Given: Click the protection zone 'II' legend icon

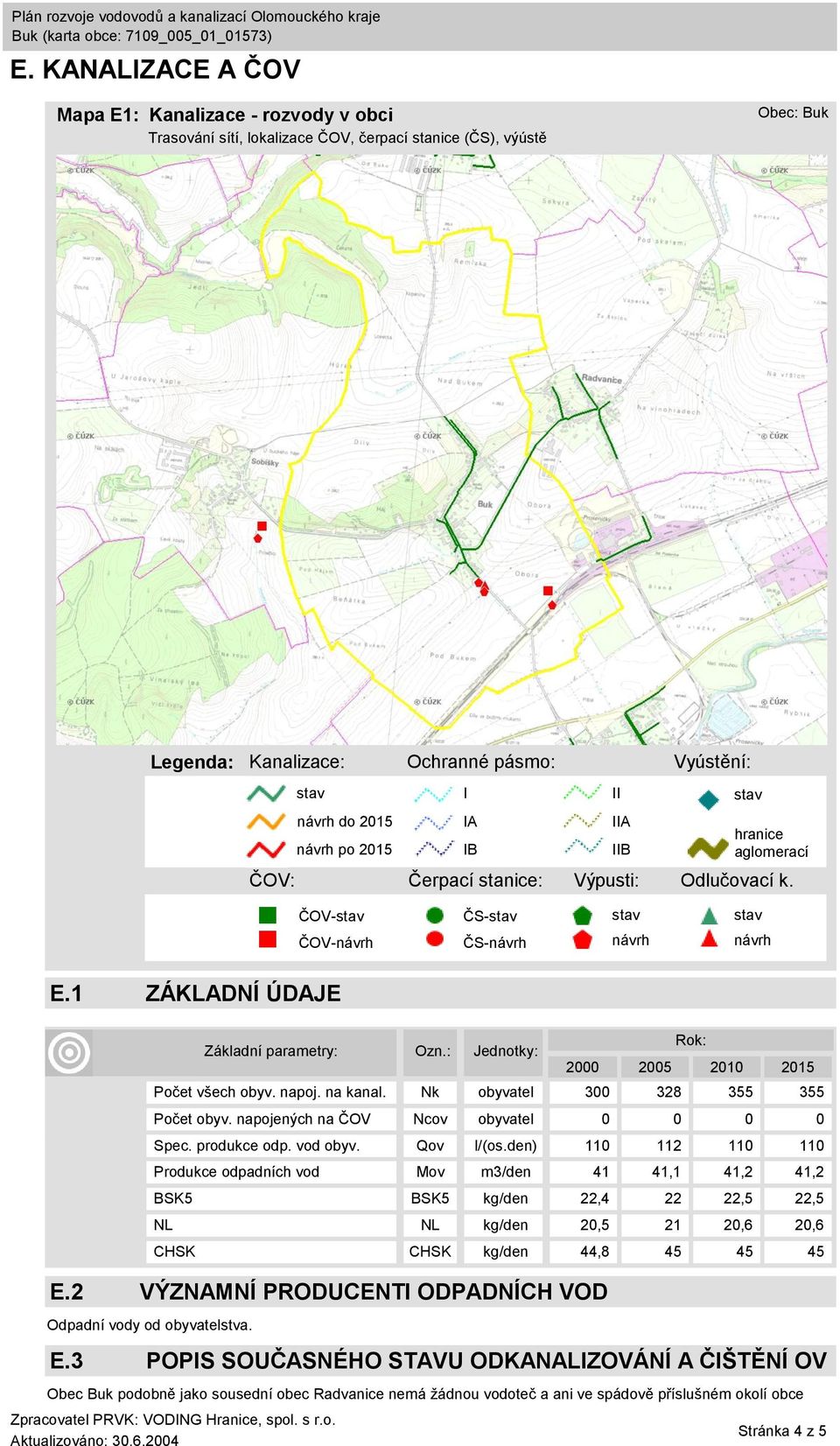Looking at the screenshot, I should [582, 793].
